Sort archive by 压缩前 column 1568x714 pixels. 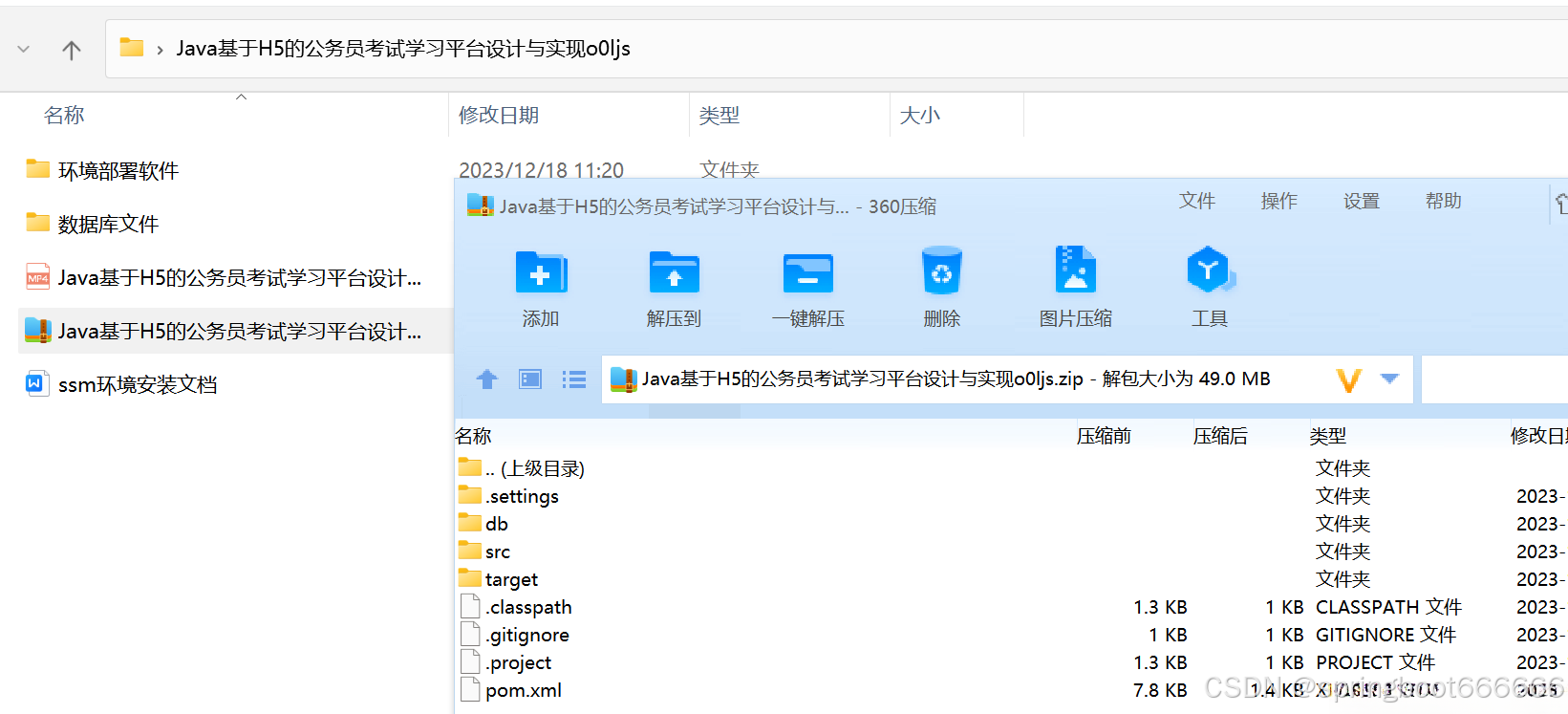(x=1104, y=436)
